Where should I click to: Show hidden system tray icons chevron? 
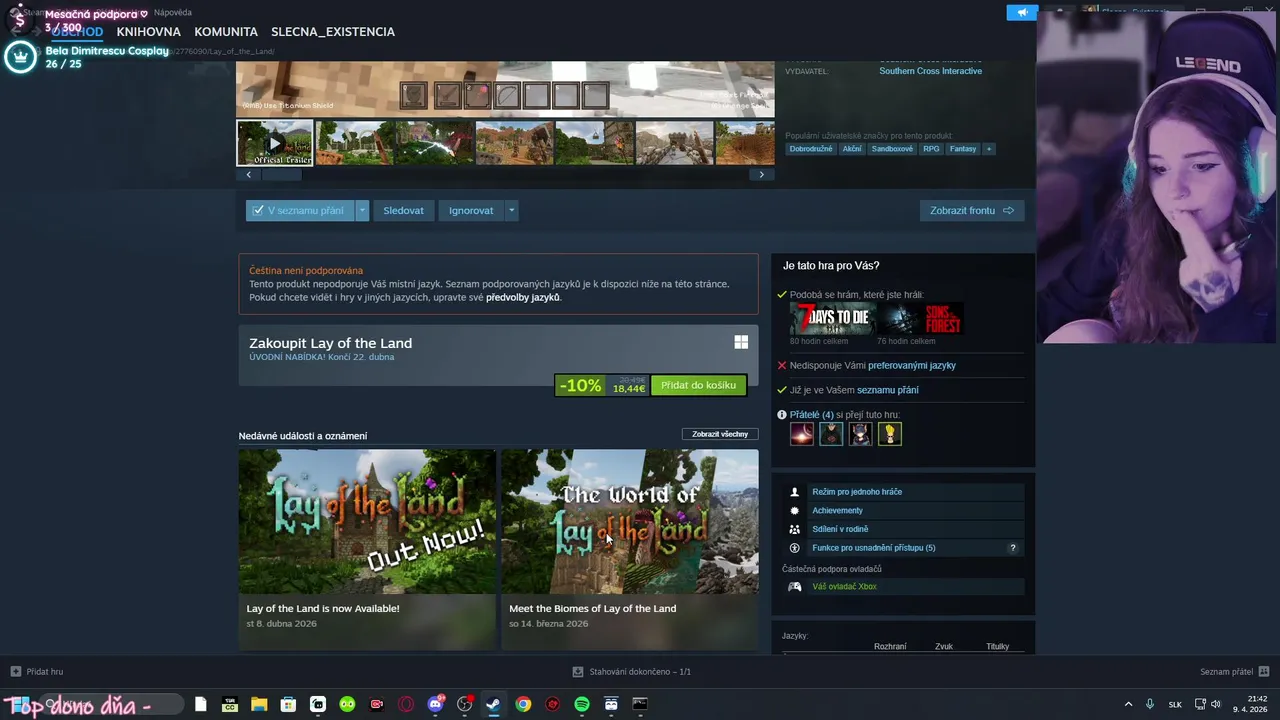pos(1129,704)
